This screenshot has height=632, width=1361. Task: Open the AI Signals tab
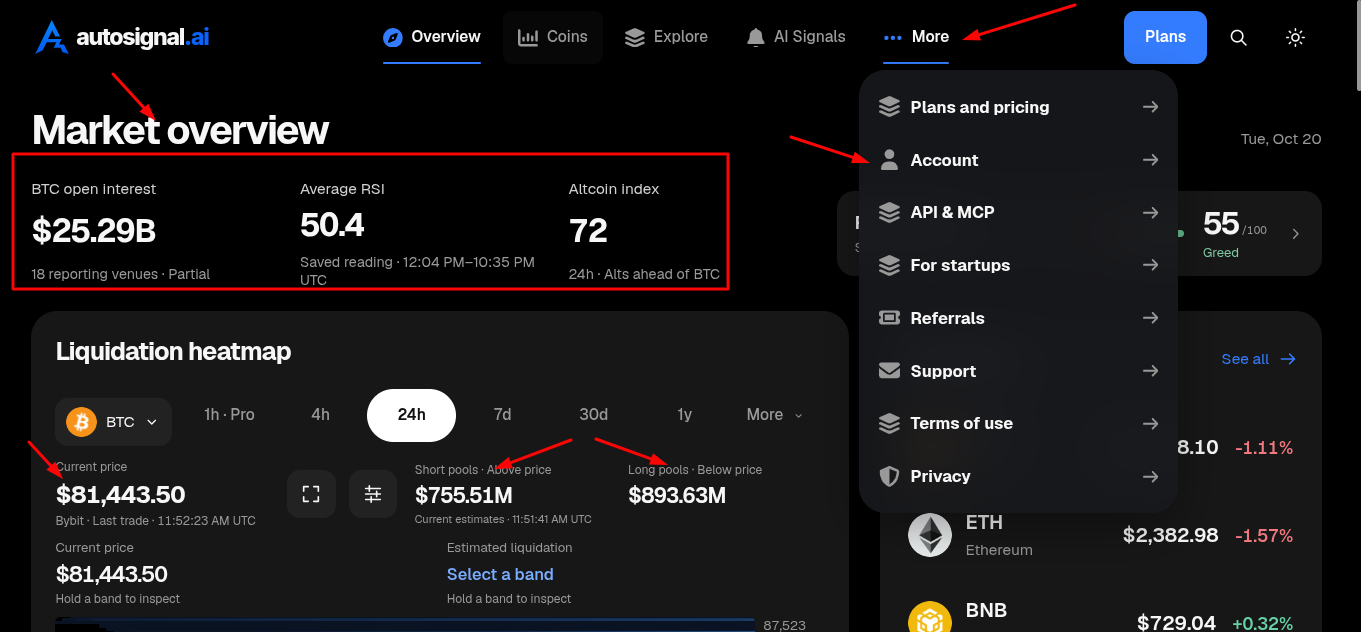coord(796,37)
